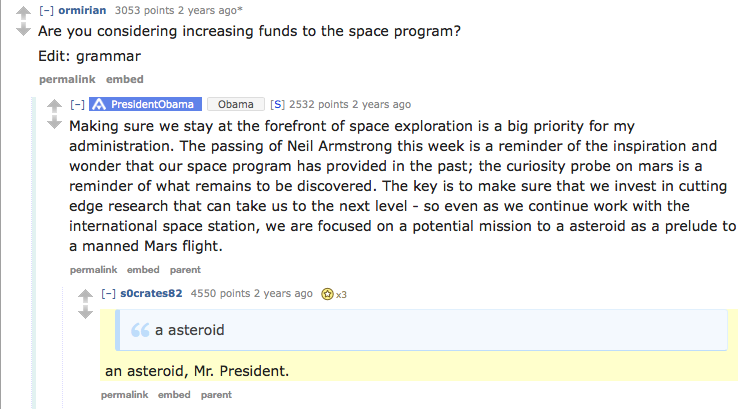Downvote s0crates82's comment
The width and height of the screenshot is (748, 409).
tap(85, 313)
